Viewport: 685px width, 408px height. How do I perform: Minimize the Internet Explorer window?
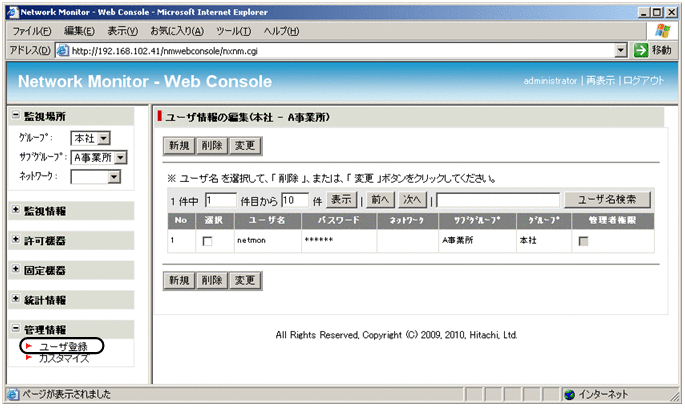pos(643,12)
